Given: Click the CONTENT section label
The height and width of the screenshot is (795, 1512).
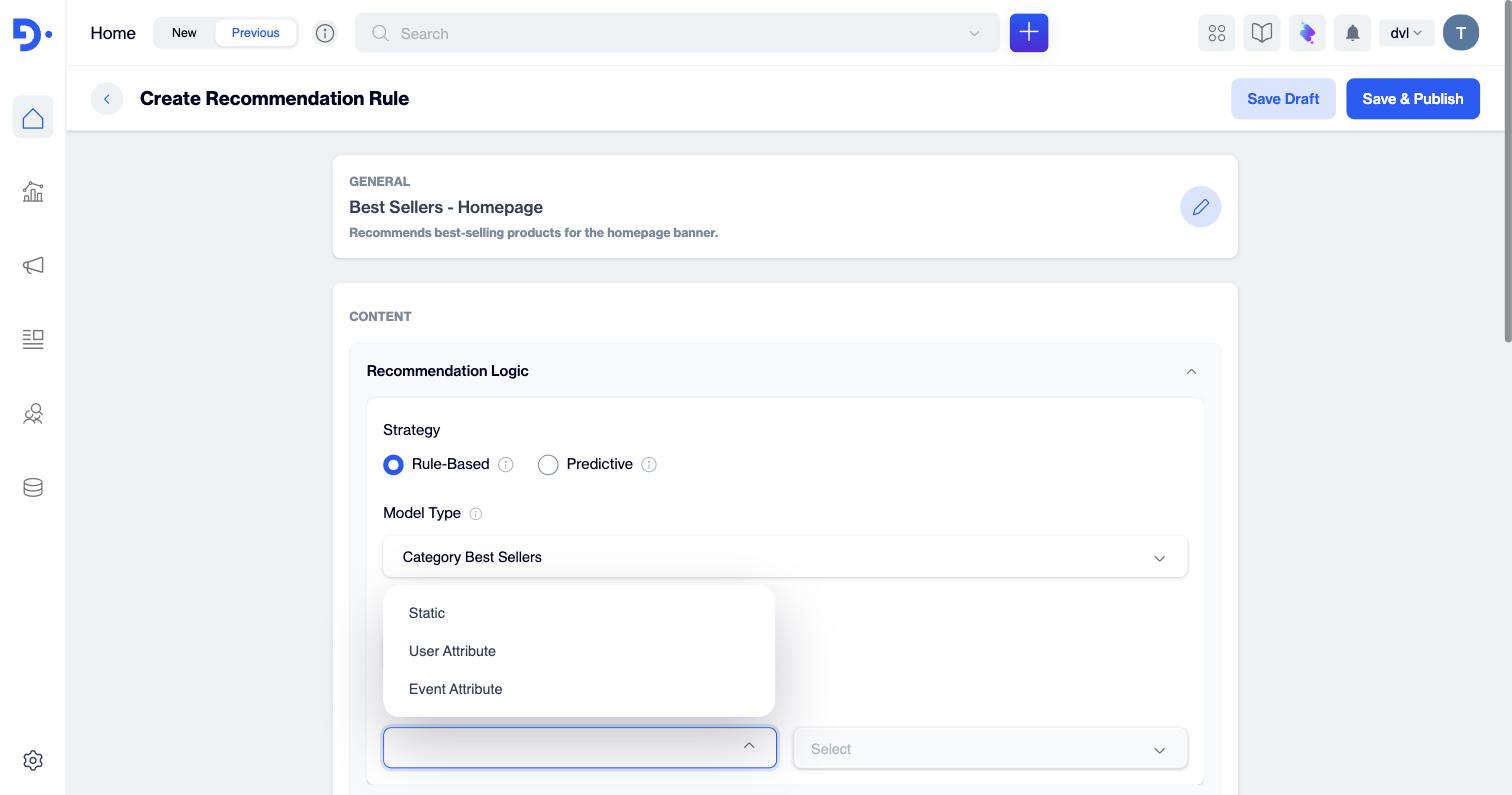Looking at the screenshot, I should click(x=380, y=317).
